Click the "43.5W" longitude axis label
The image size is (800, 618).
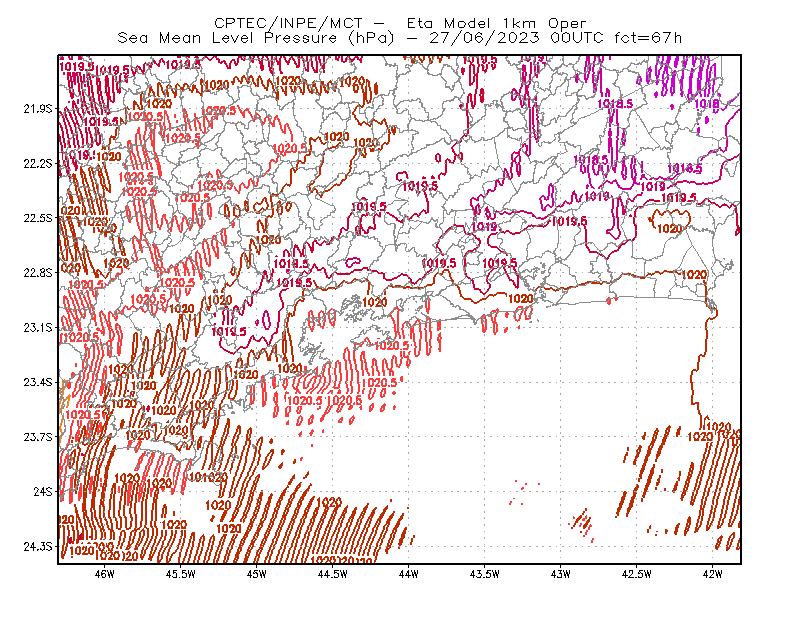coord(484,574)
